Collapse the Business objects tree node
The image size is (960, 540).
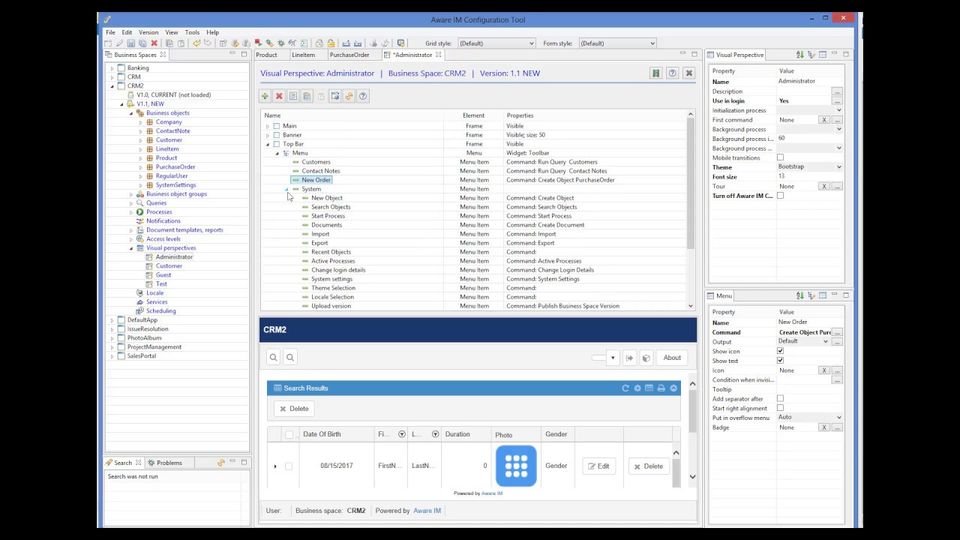tap(131, 113)
